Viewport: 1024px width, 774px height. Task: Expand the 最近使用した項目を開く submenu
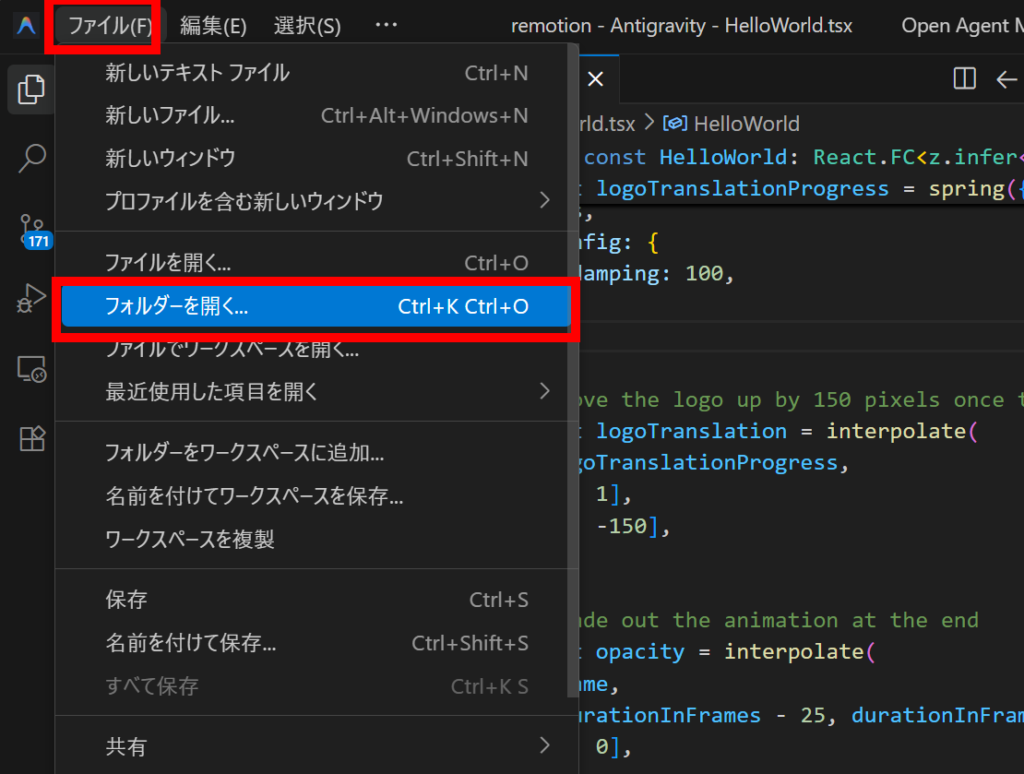point(544,391)
